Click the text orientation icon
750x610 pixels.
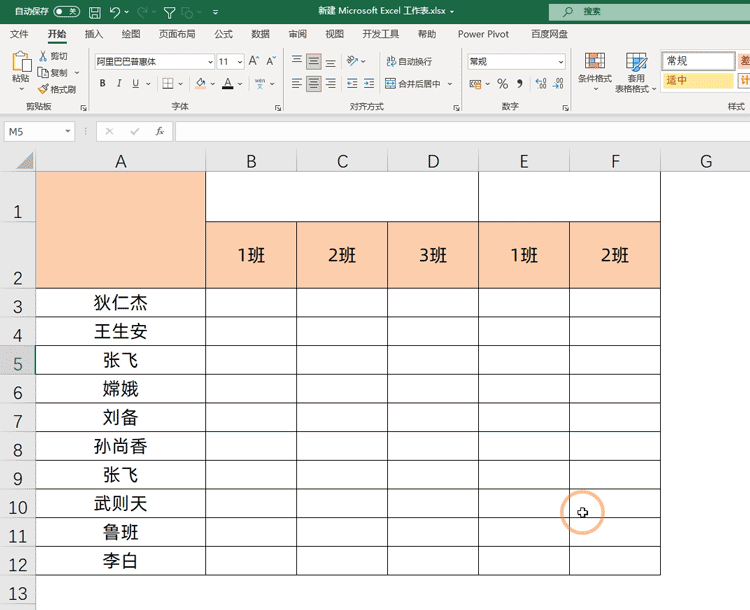point(353,61)
